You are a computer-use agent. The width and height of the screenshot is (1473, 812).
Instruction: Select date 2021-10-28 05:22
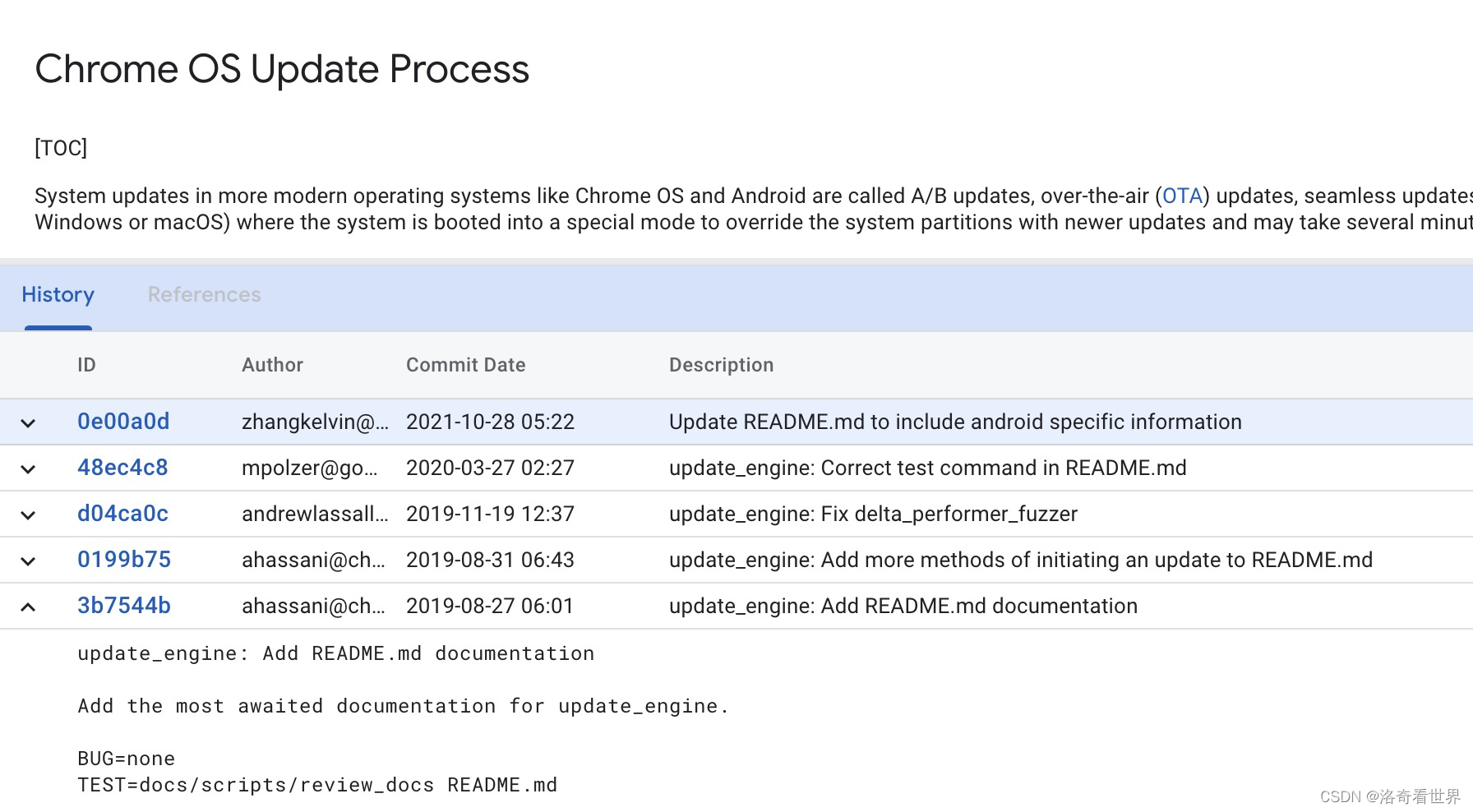tap(490, 422)
